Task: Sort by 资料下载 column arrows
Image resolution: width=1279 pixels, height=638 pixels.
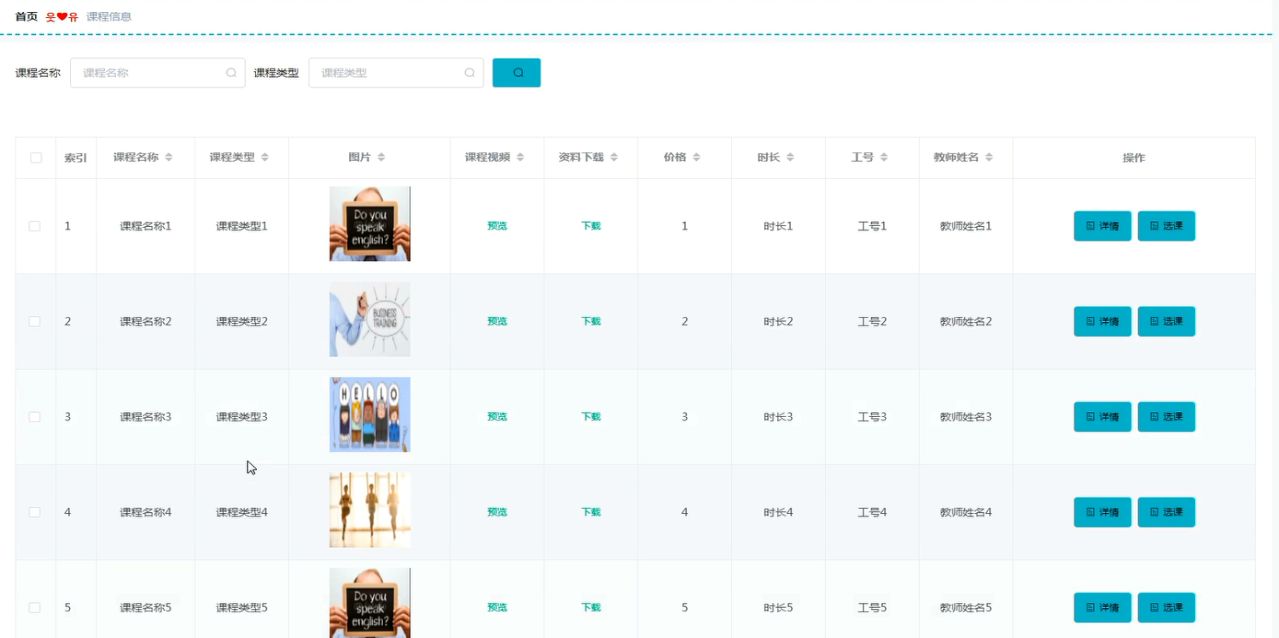Action: pos(614,158)
